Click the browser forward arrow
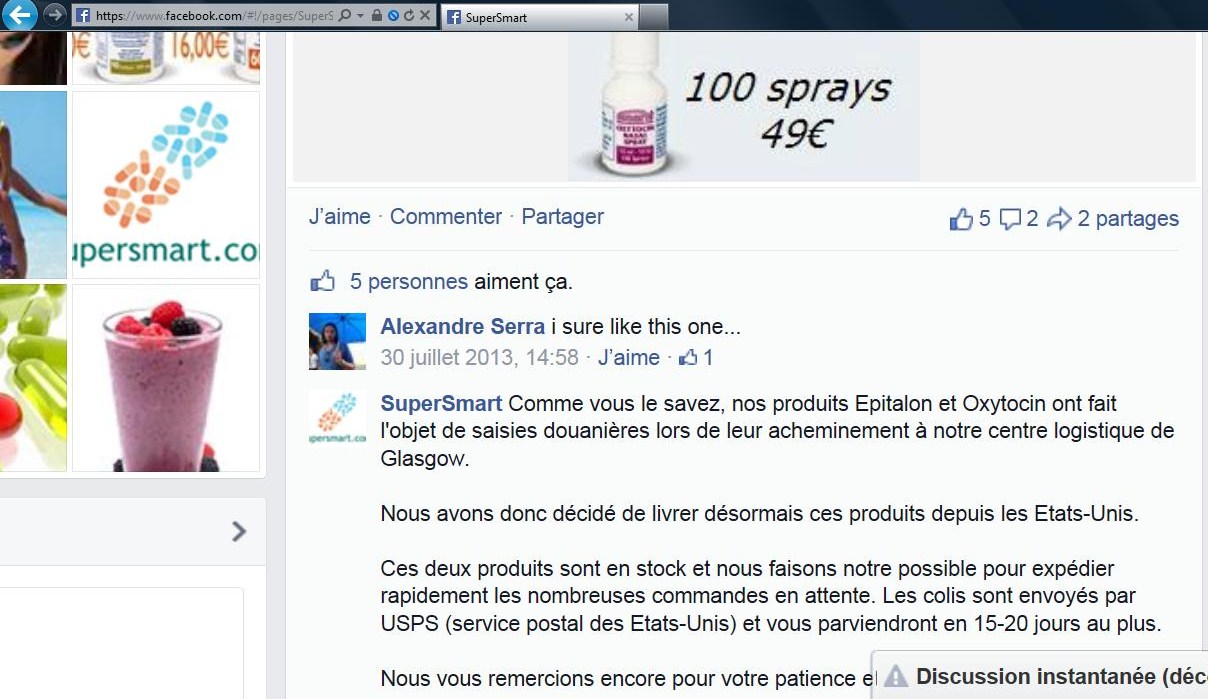This screenshot has width=1208, height=699. pyautogui.click(x=55, y=15)
